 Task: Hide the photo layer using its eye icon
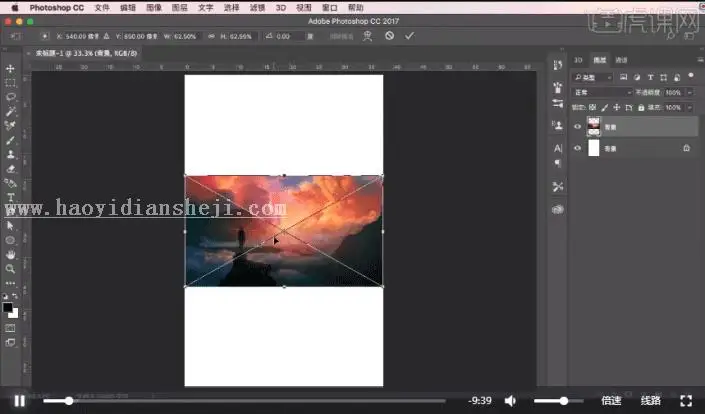point(577,127)
